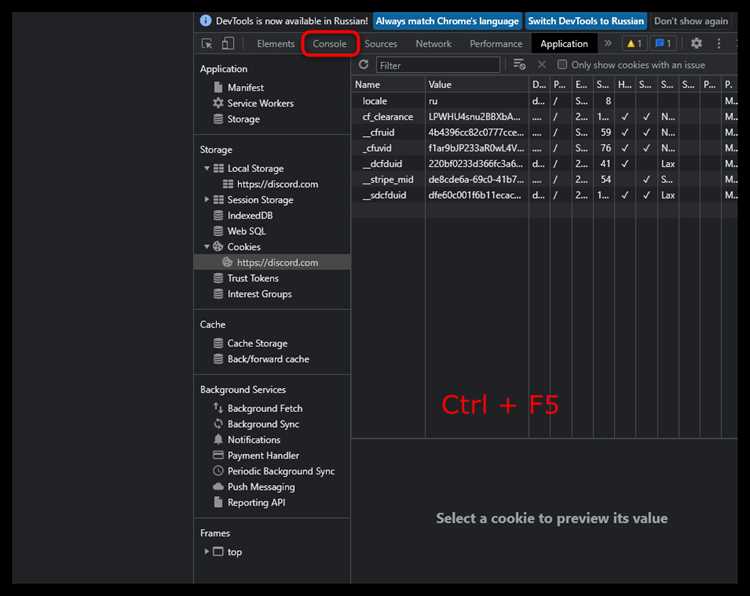Open Cache Storage entry
This screenshot has width=750, height=596.
tap(251, 343)
